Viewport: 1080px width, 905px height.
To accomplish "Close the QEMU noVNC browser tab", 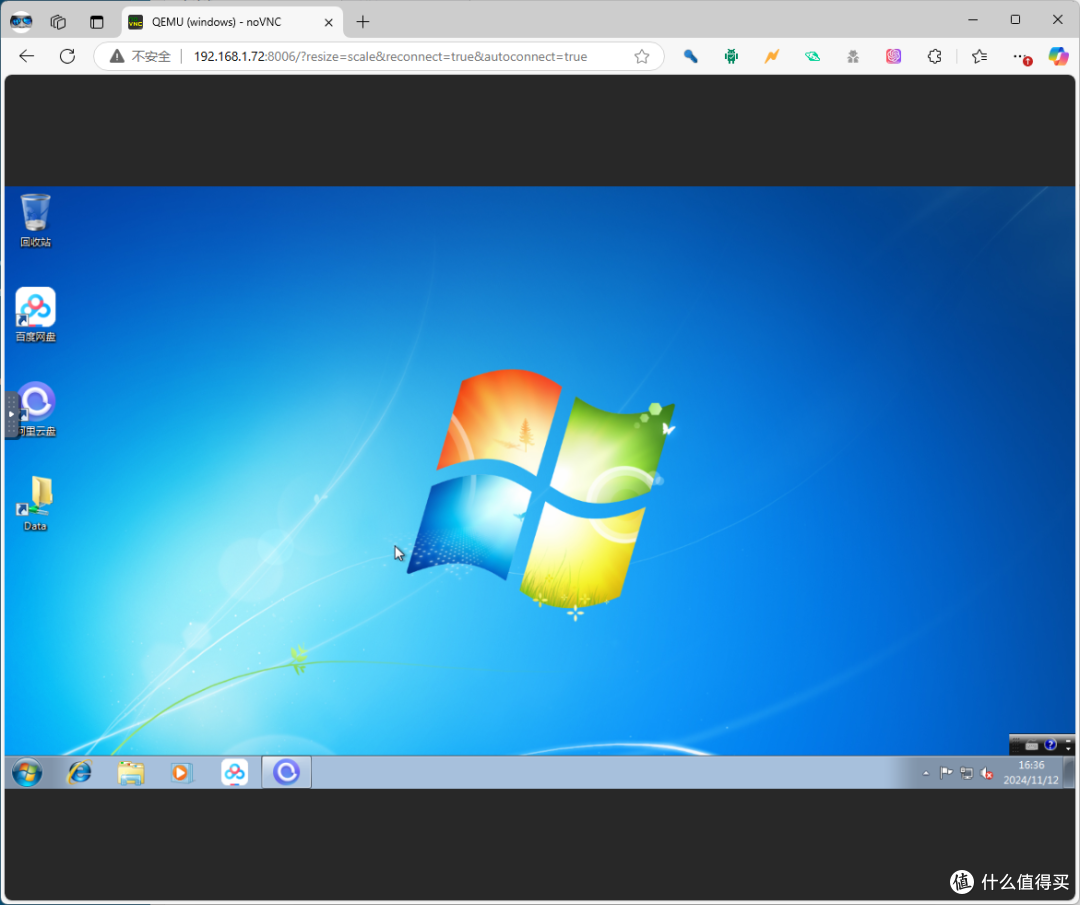I will [329, 22].
